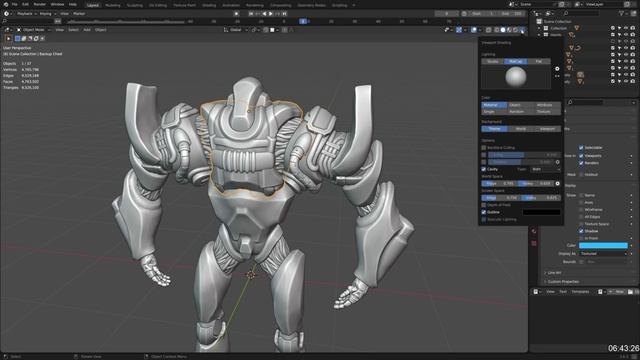The height and width of the screenshot is (360, 640).
Task: Enable Depth of Field checkbox
Action: [x=484, y=205]
